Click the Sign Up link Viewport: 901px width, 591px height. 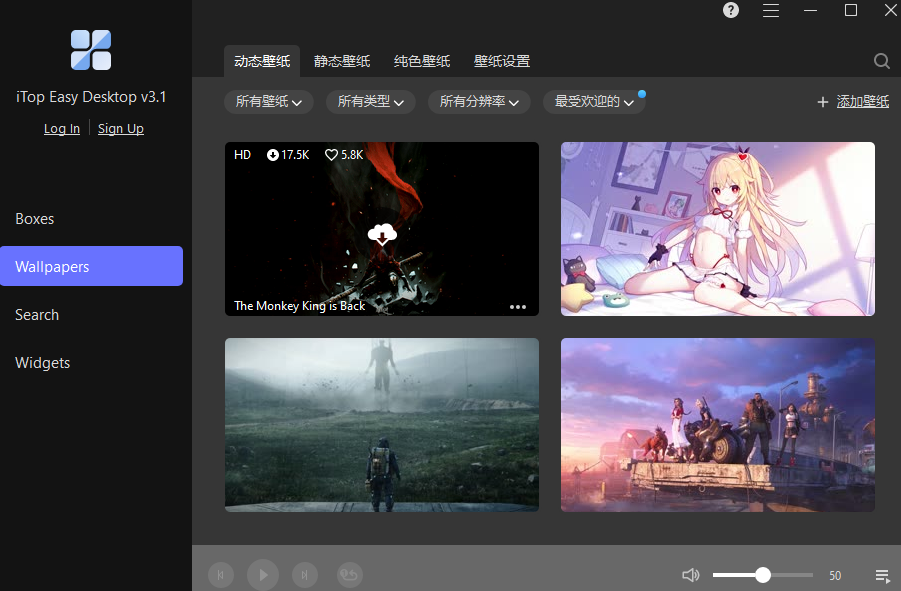(x=121, y=129)
